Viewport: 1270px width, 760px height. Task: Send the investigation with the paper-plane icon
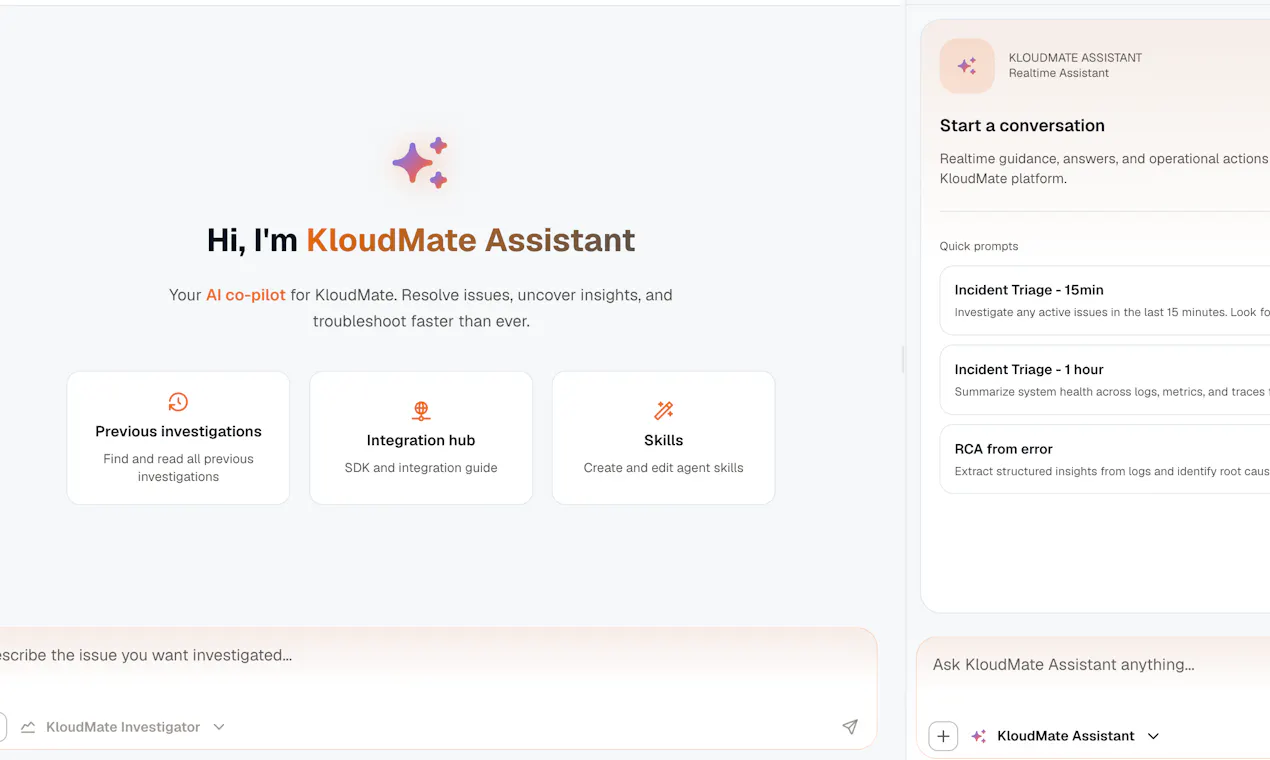point(850,727)
